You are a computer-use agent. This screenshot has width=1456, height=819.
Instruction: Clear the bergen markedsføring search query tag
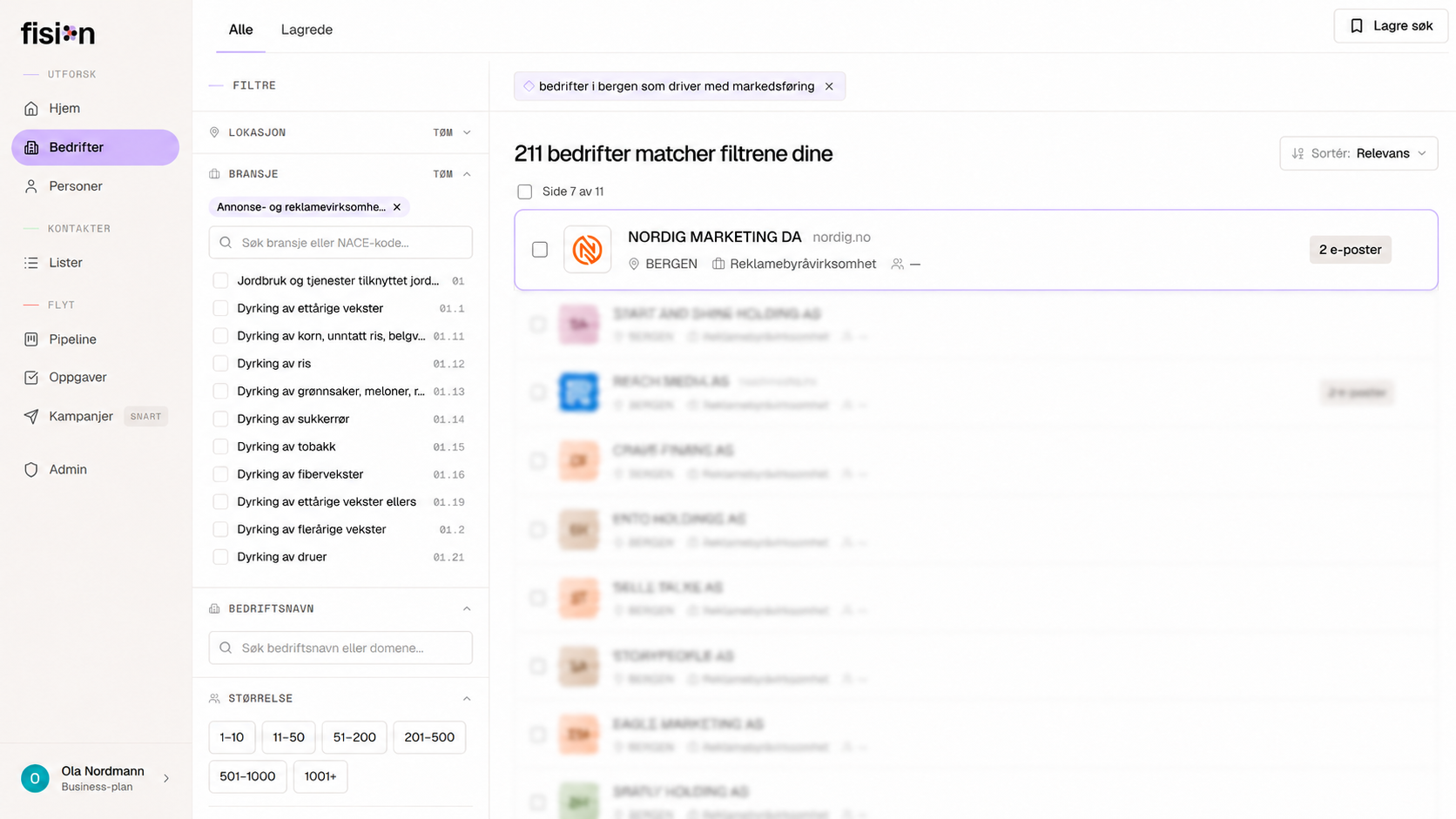tap(829, 86)
